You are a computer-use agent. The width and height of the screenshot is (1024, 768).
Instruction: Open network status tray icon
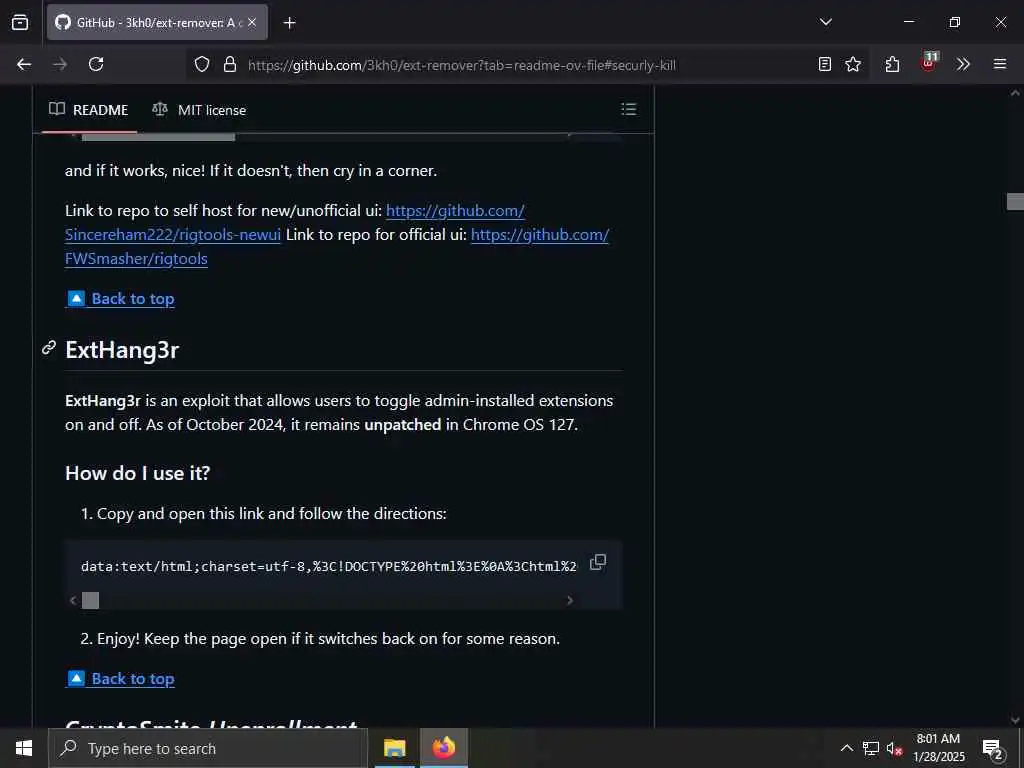871,748
